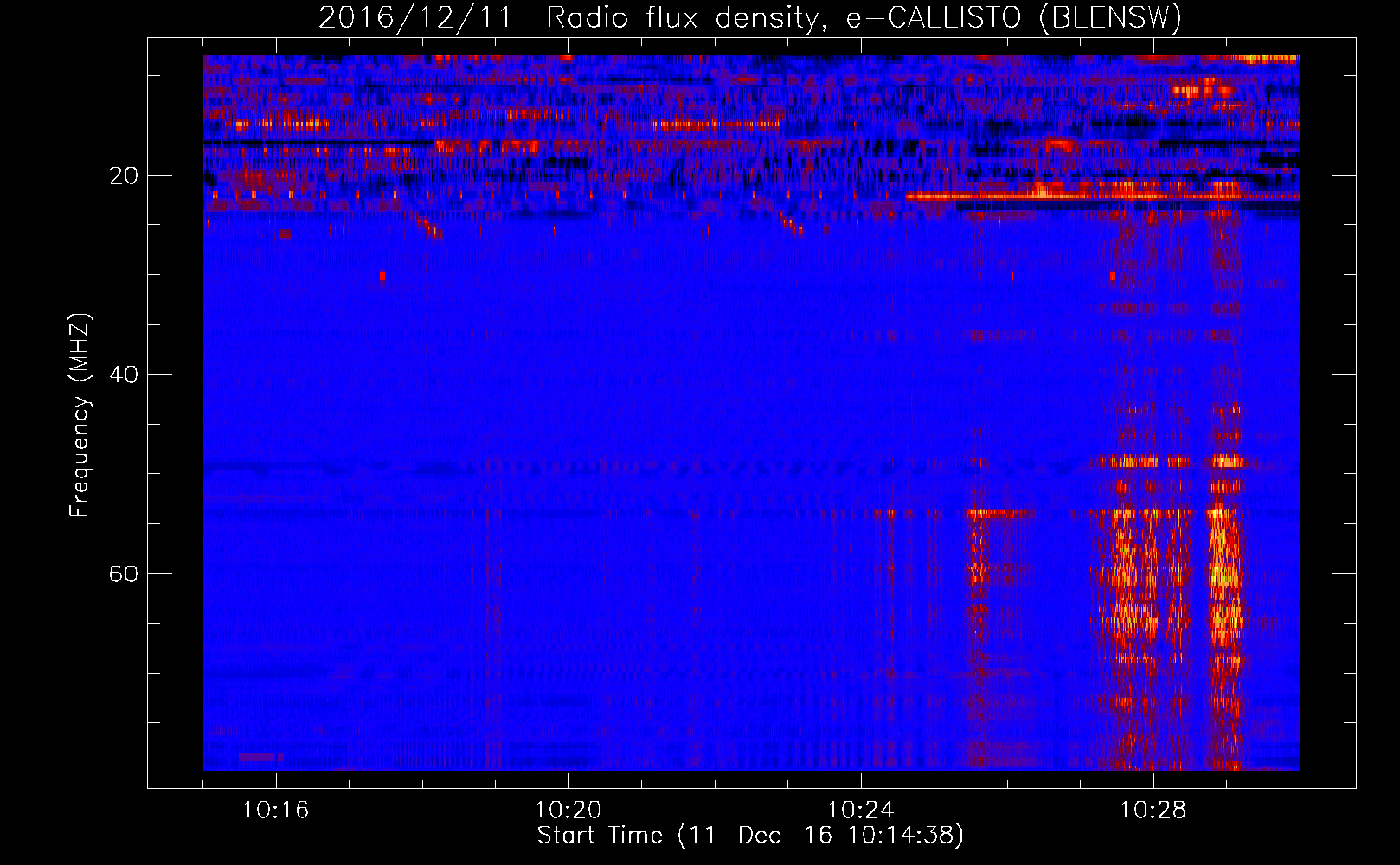The width and height of the screenshot is (1400, 865).
Task: Click the '10:16' time tick label
Action: (x=276, y=811)
